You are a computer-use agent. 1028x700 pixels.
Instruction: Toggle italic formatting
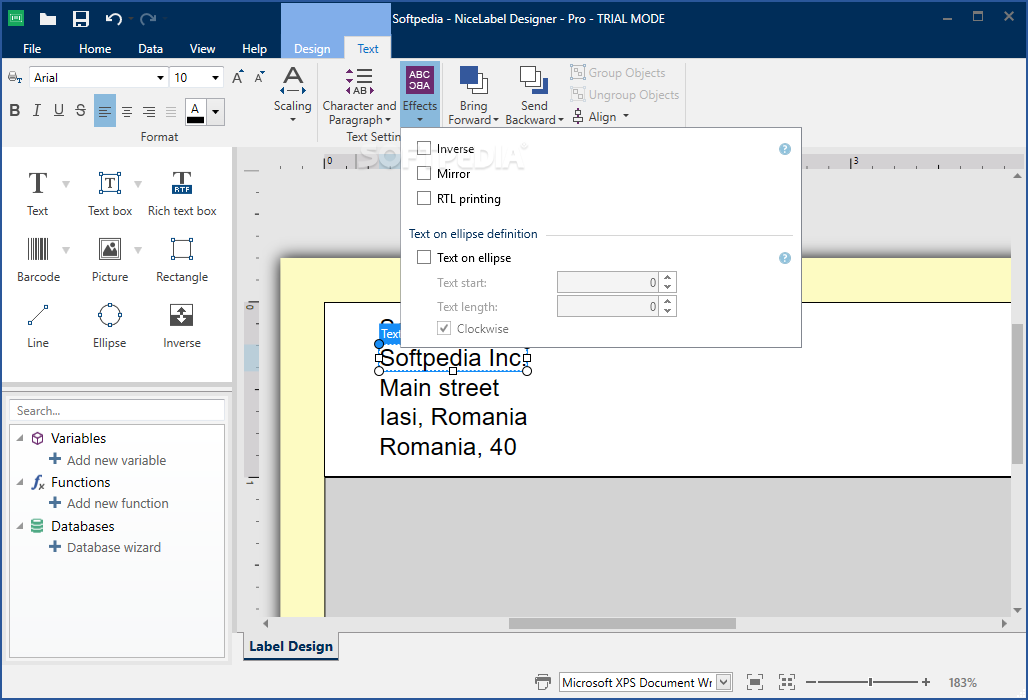click(37, 110)
